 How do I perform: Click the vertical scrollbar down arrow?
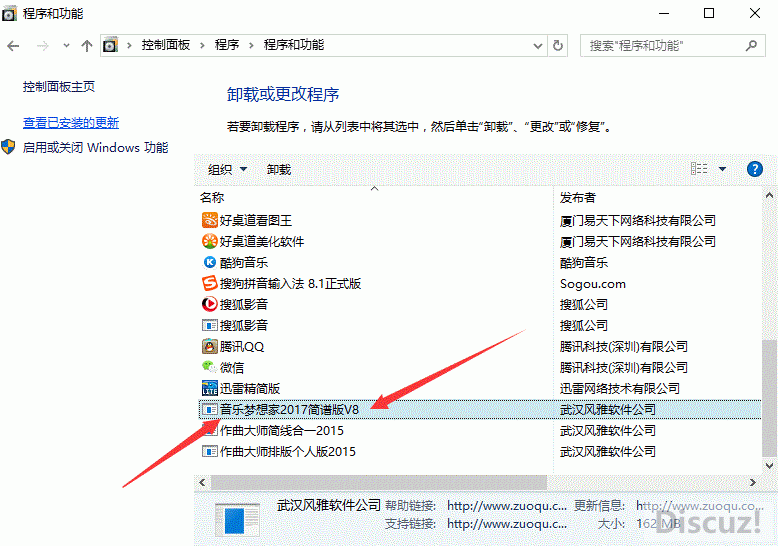point(769,466)
